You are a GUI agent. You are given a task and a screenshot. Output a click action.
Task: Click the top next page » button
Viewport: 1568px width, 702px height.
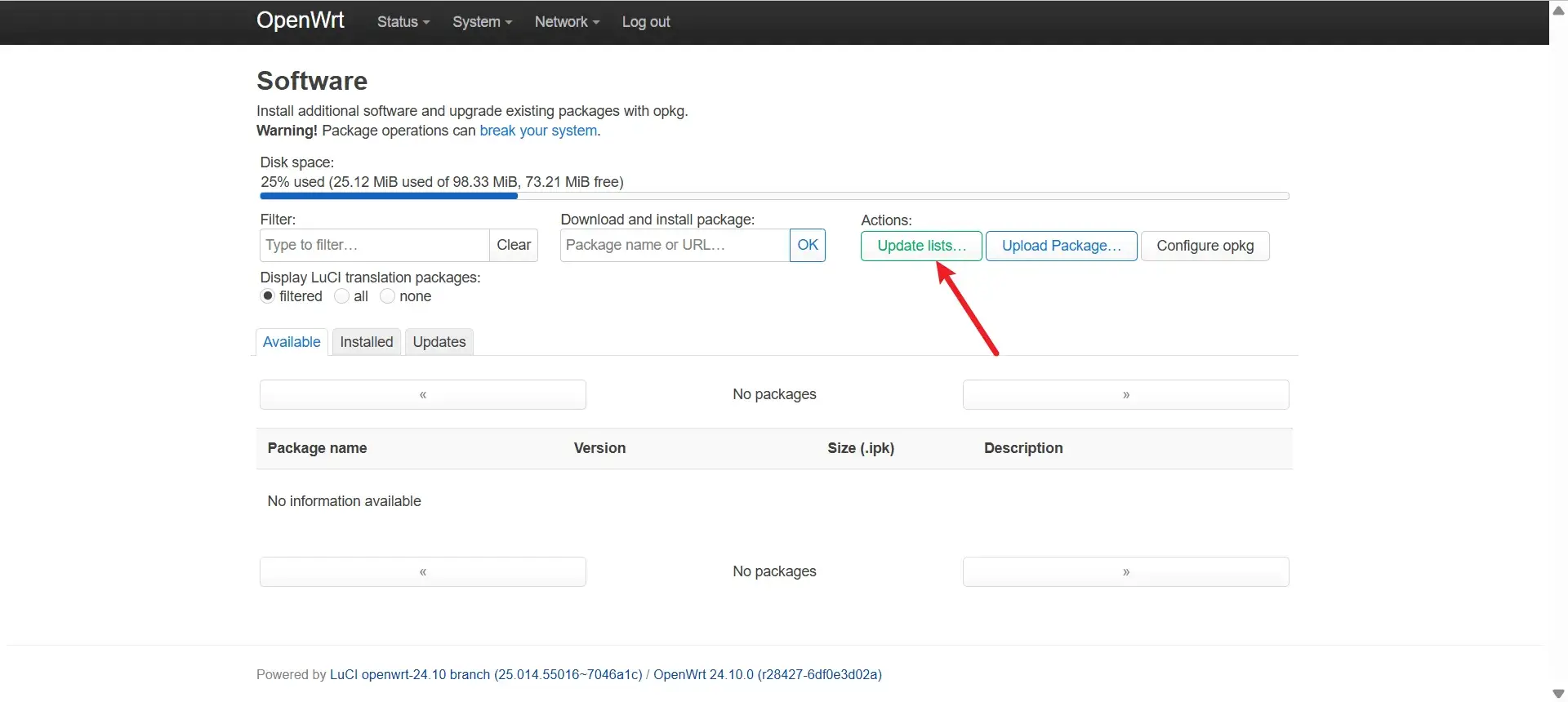click(1125, 394)
